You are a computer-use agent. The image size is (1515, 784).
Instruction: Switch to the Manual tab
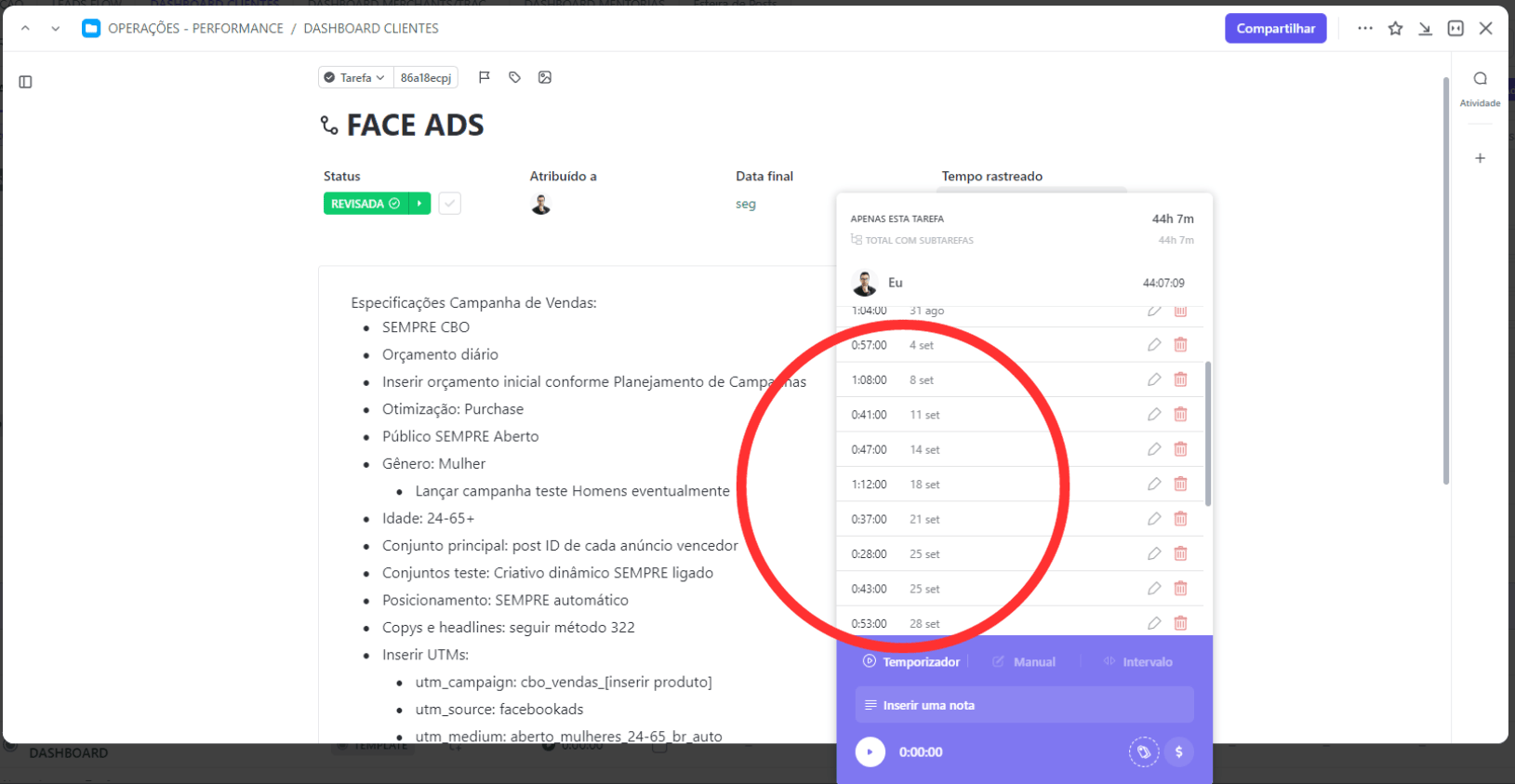(x=1024, y=662)
